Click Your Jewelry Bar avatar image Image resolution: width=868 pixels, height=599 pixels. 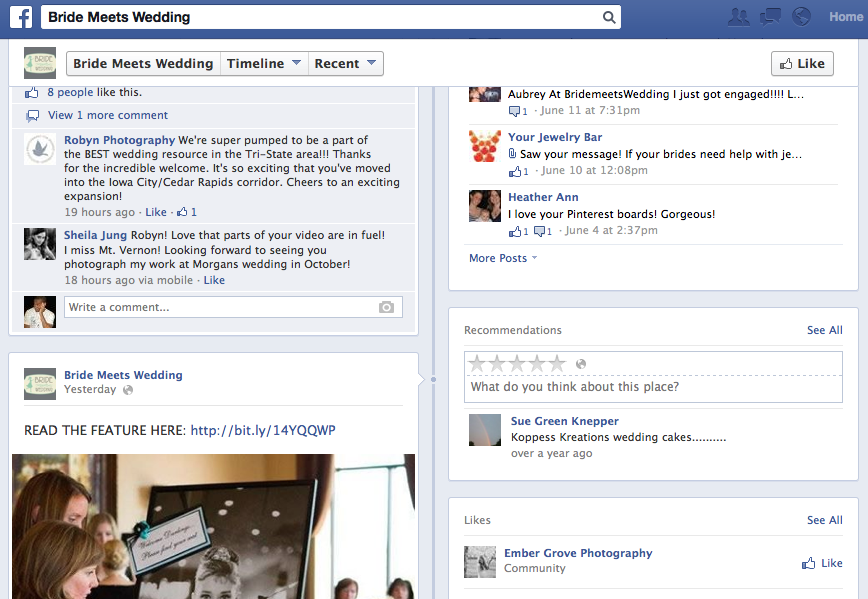[485, 146]
